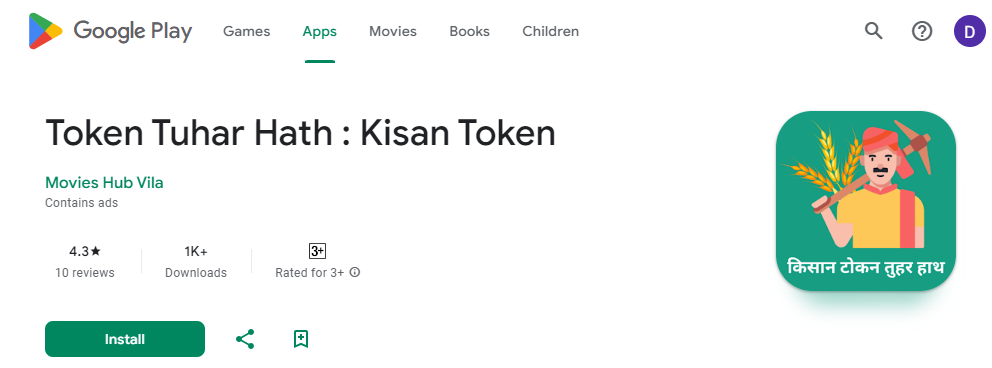Select the Apps tab

[x=319, y=31]
